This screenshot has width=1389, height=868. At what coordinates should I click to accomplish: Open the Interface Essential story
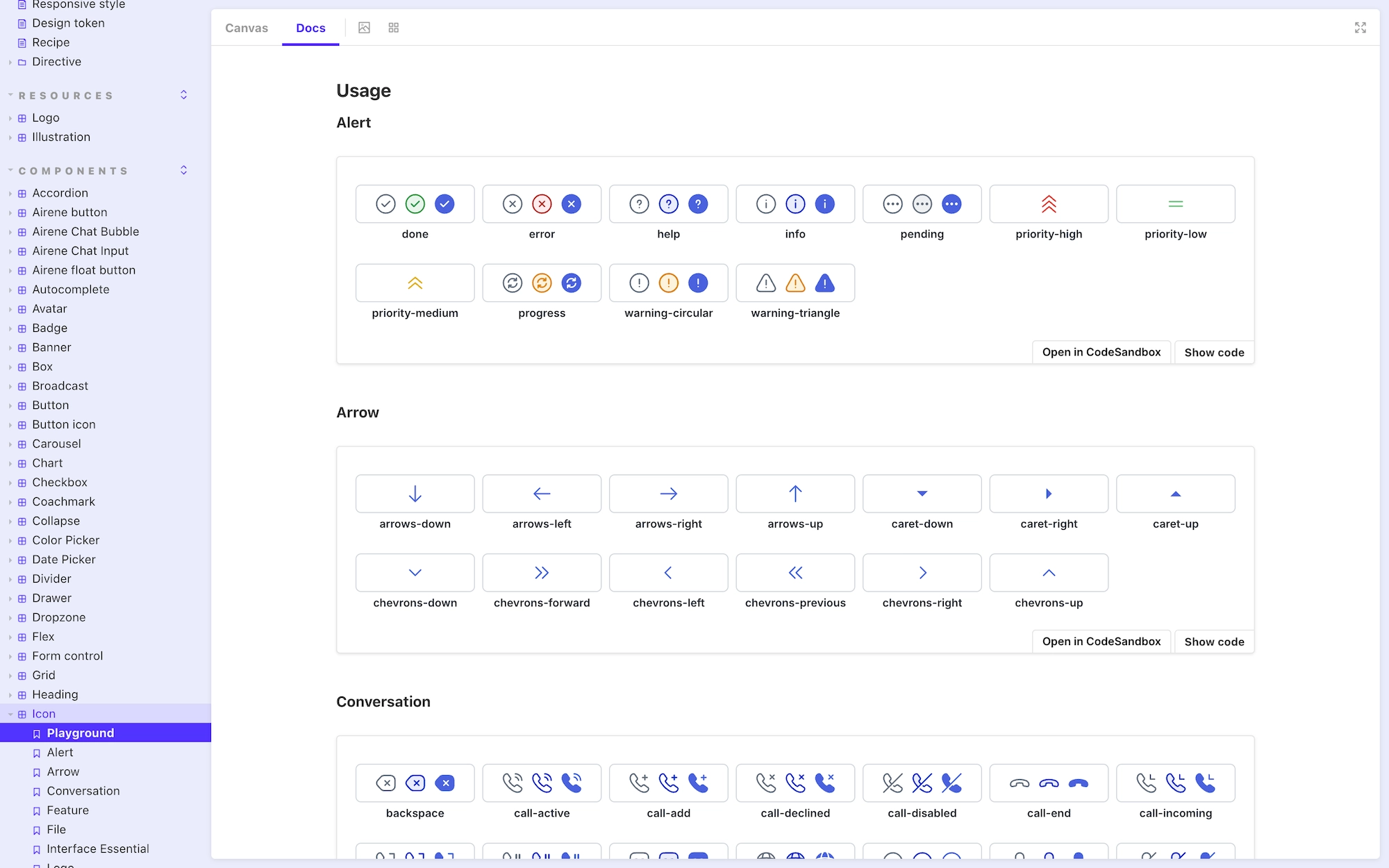point(97,849)
